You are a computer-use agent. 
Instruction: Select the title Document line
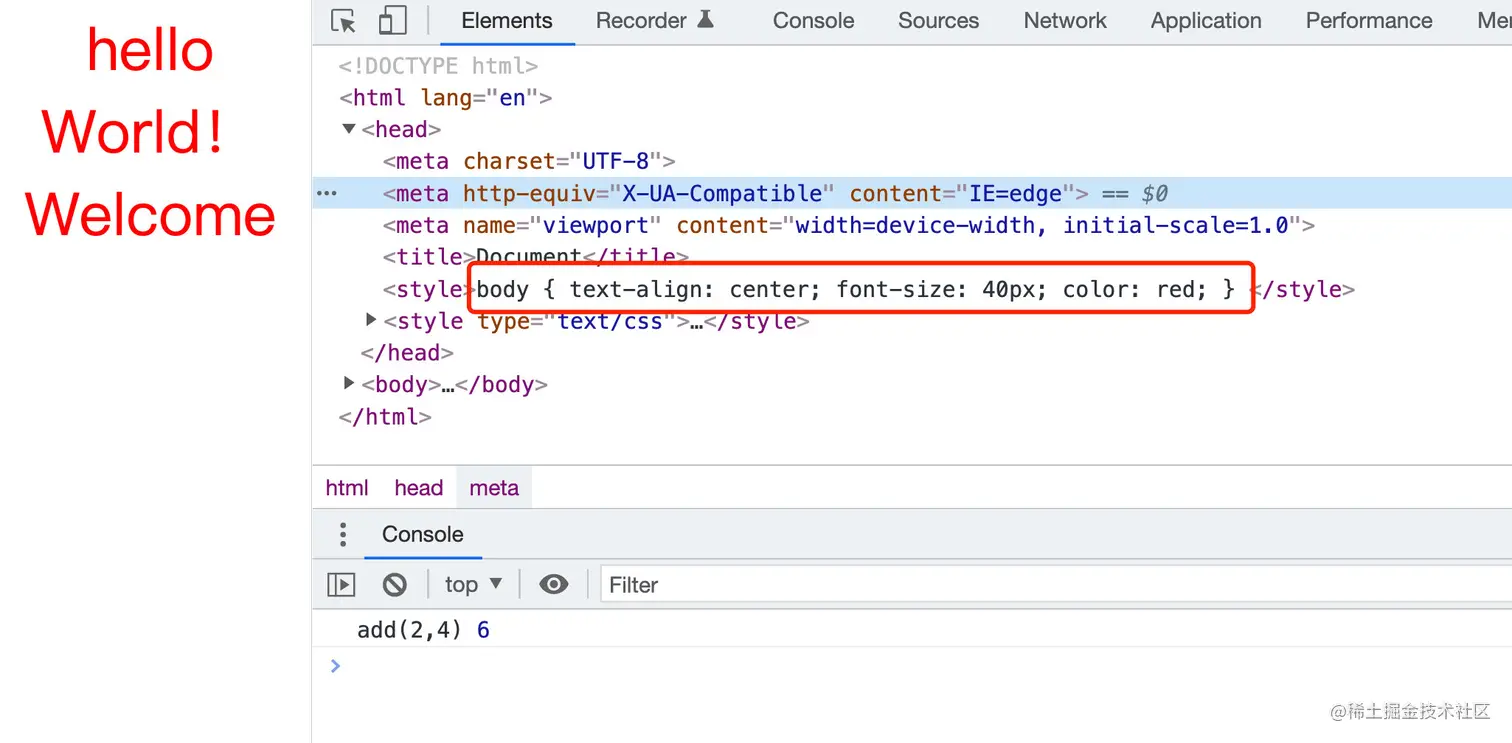pos(536,257)
